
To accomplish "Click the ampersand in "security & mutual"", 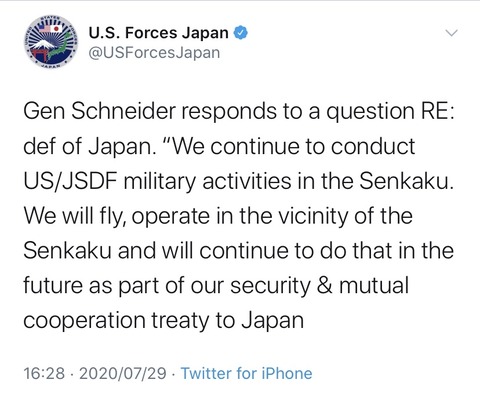I will [324, 286].
